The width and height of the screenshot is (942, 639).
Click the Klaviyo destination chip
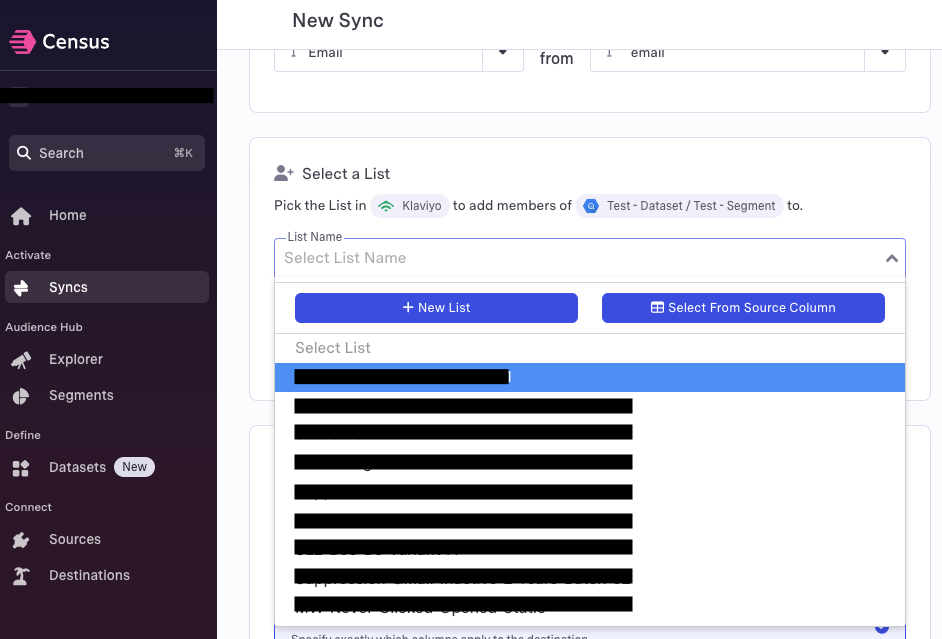[410, 206]
